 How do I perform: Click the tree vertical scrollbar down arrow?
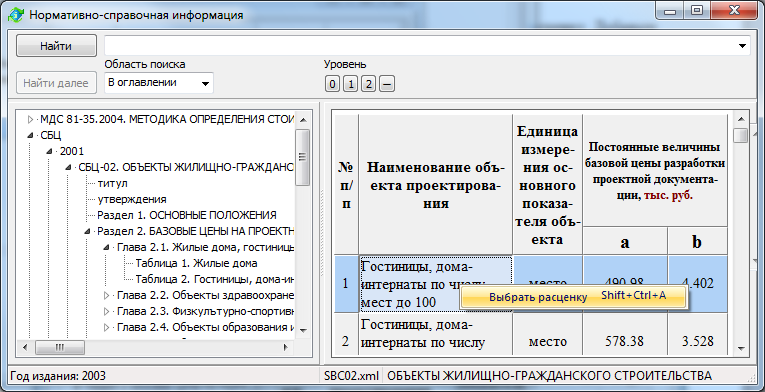click(303, 330)
